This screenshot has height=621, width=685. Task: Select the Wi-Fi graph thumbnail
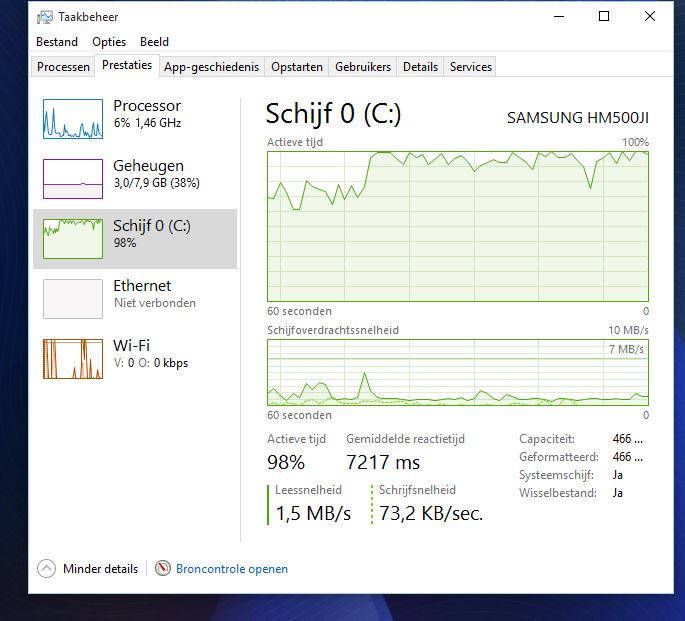click(x=73, y=359)
